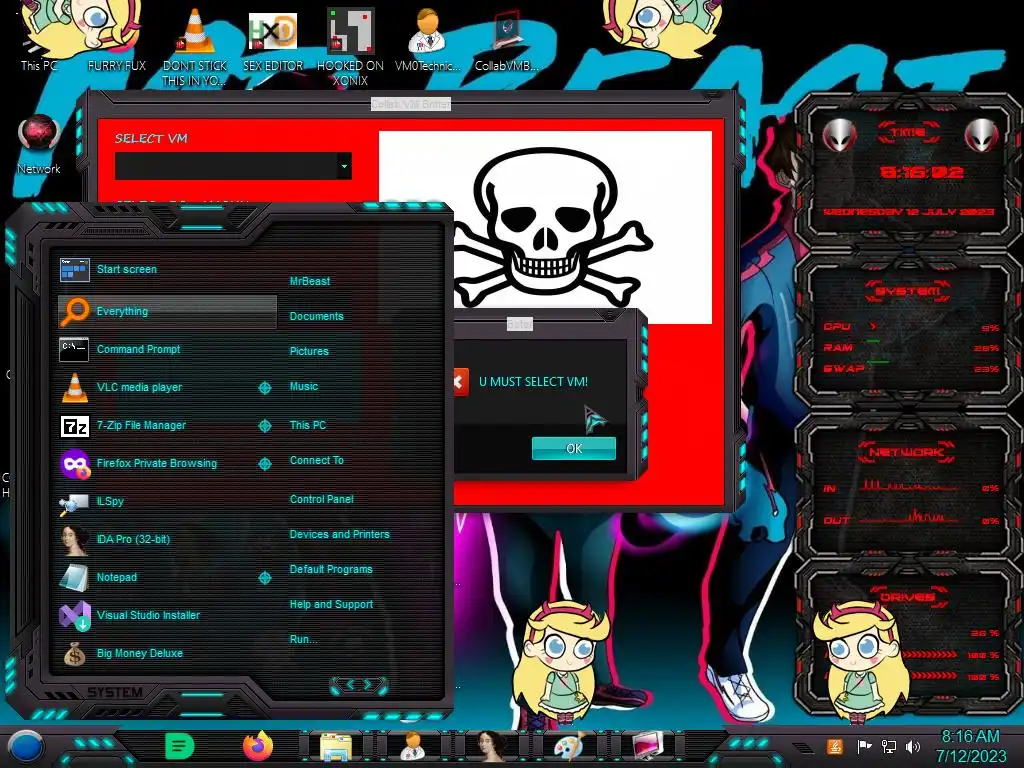Open Music from the start menu

[x=304, y=387]
